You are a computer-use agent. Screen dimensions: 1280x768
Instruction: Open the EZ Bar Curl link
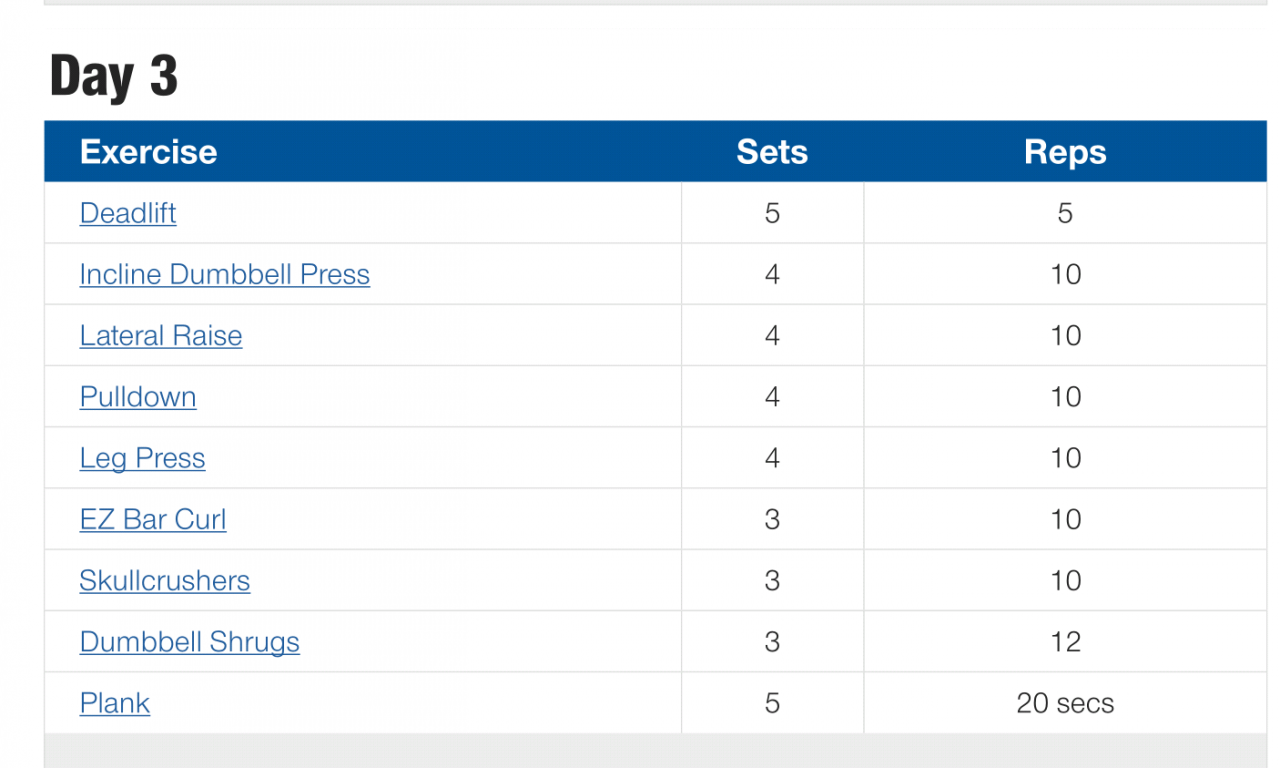[x=153, y=519]
